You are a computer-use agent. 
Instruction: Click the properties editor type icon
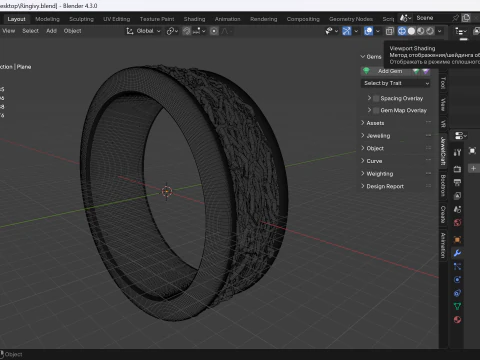coord(461,136)
